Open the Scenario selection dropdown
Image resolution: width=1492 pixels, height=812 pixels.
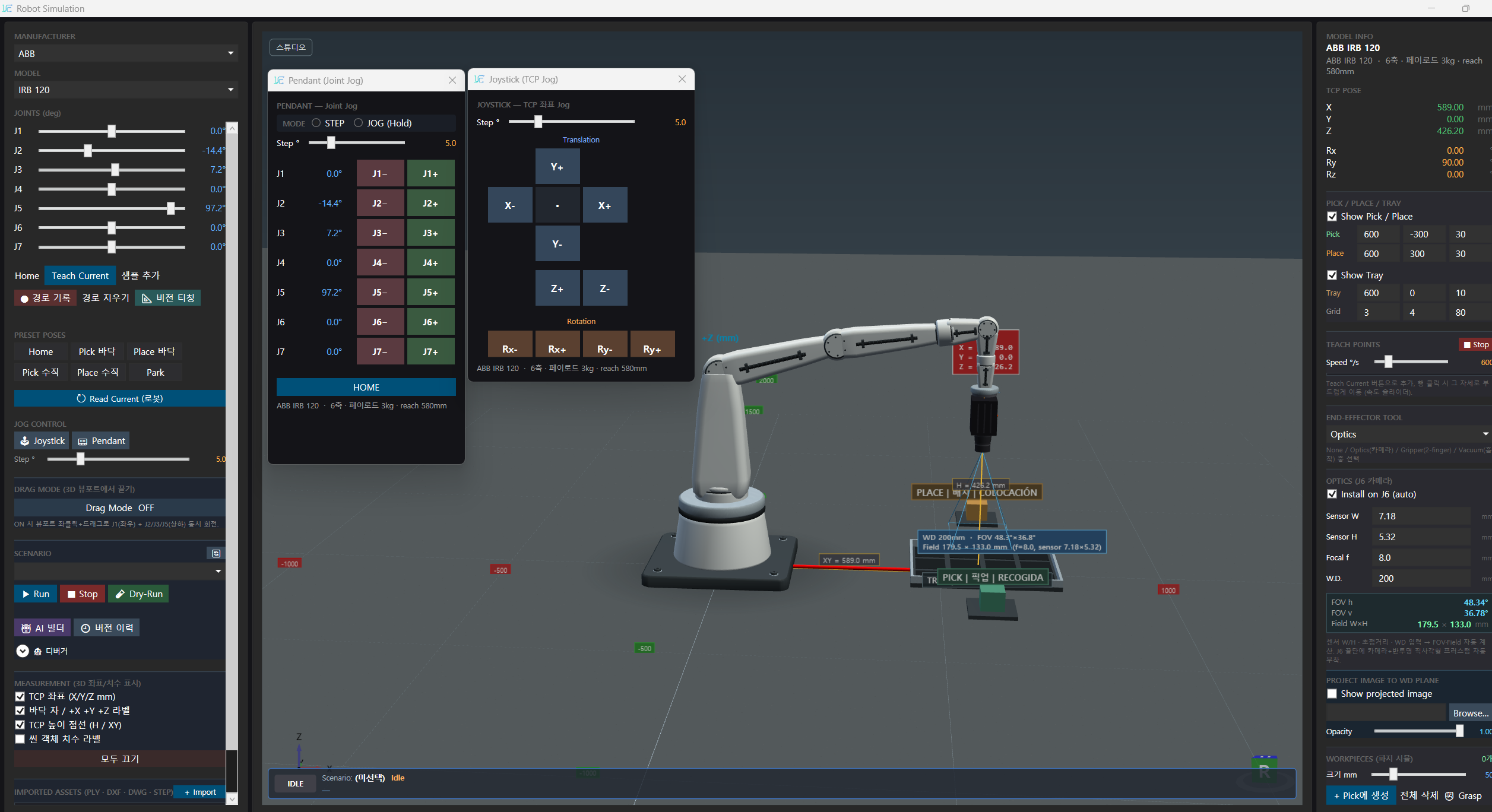pyautogui.click(x=119, y=571)
